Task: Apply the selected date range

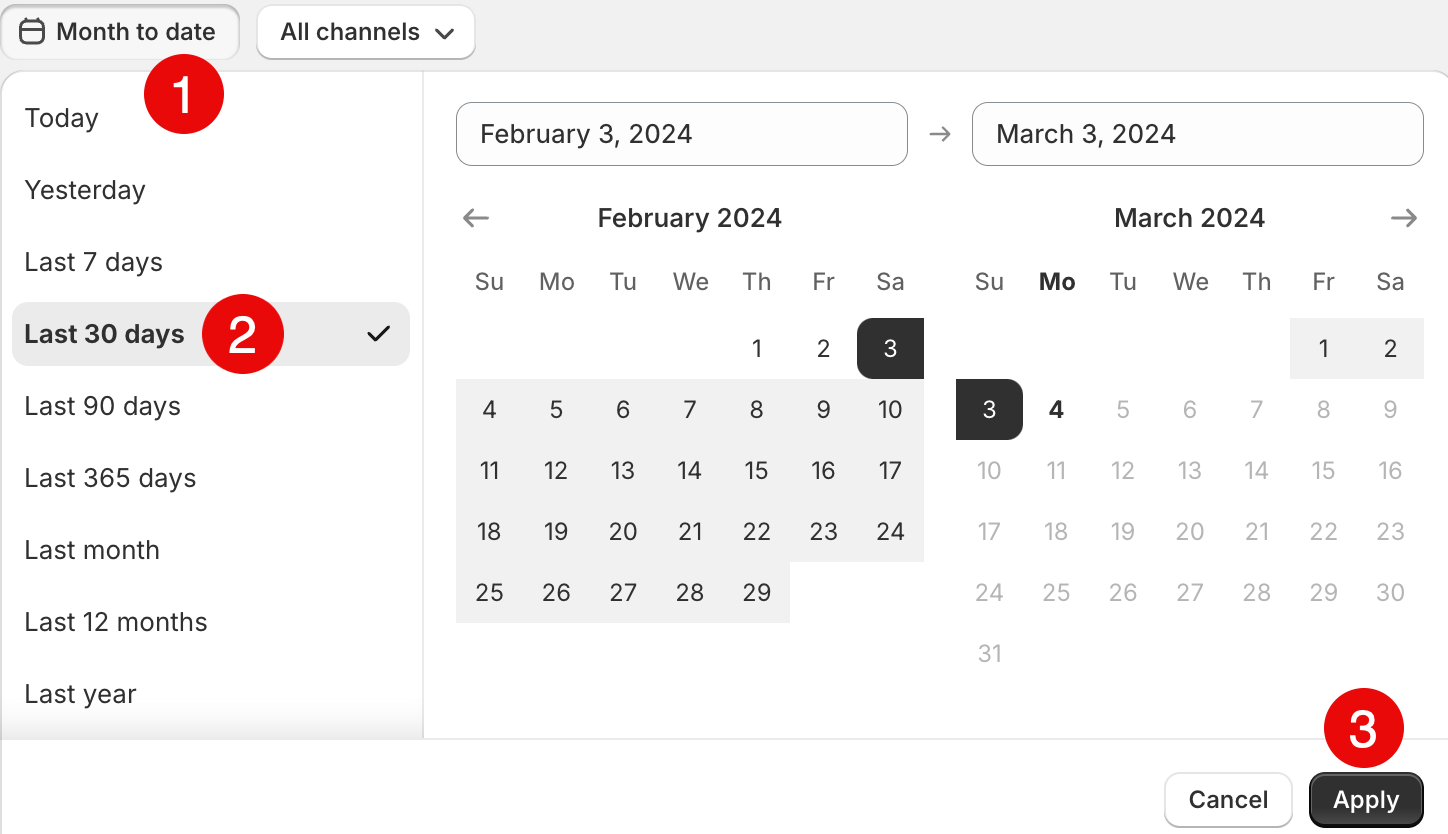Action: click(1366, 799)
